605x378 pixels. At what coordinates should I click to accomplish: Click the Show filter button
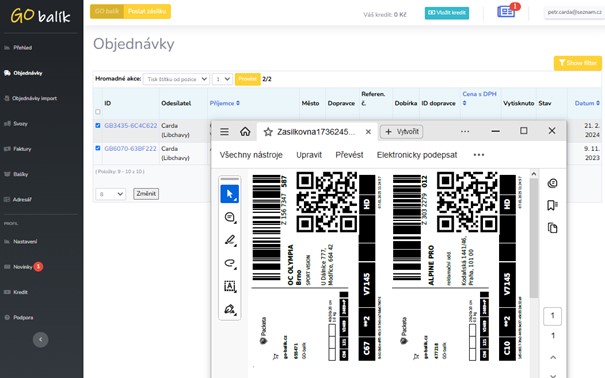(578, 63)
